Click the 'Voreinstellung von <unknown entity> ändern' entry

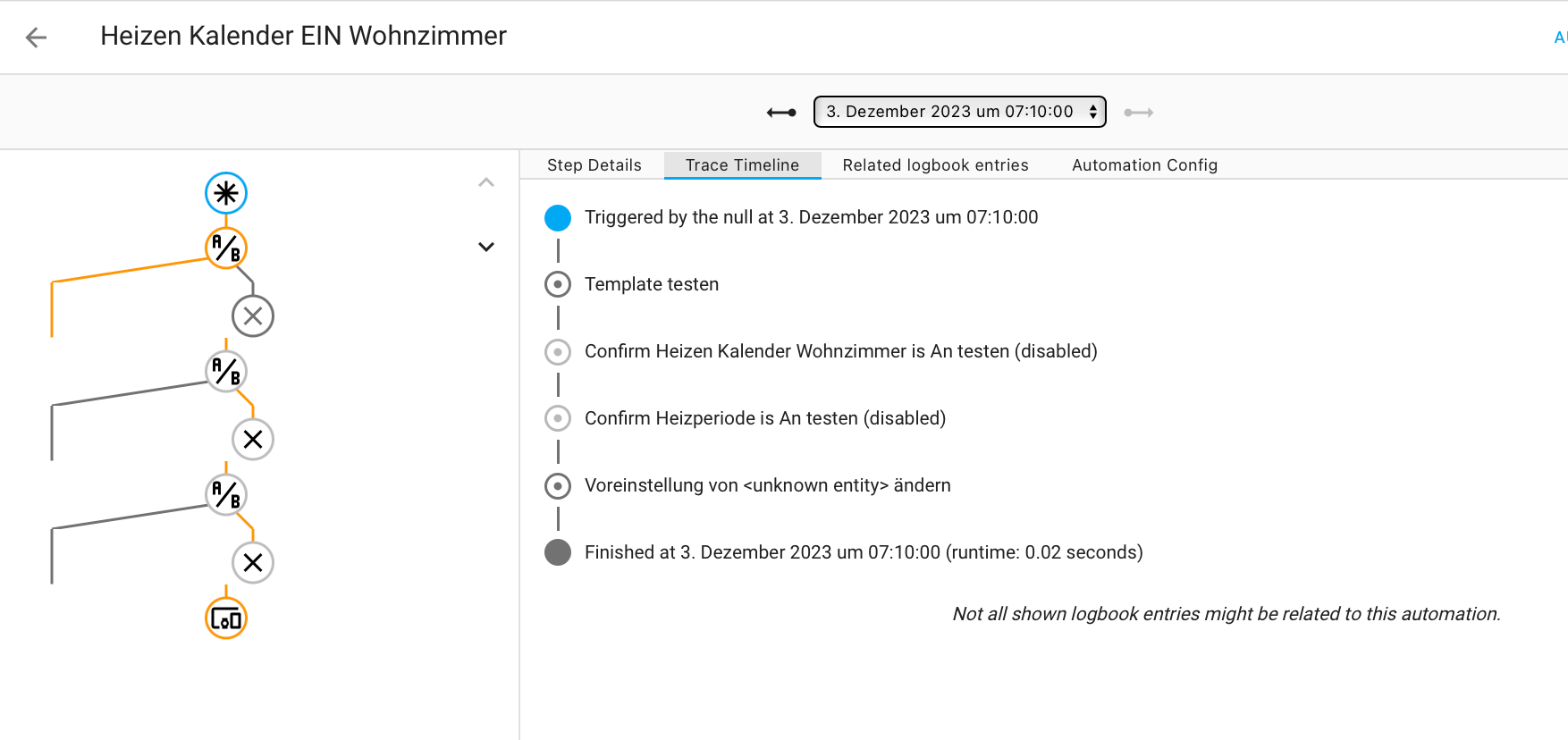point(767,485)
